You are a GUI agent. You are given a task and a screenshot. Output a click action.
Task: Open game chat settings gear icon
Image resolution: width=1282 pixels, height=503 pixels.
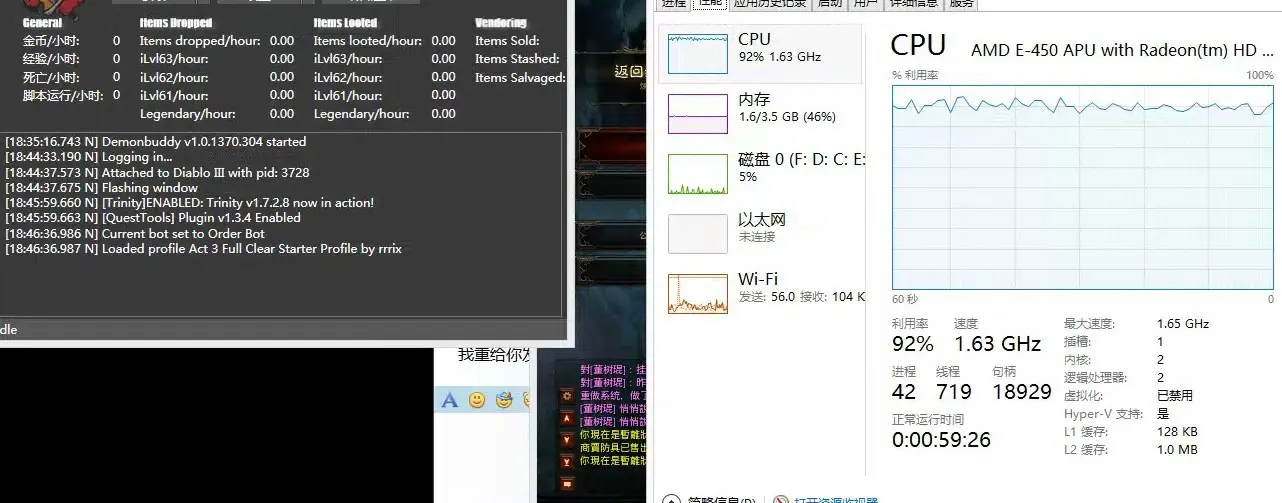click(568, 395)
